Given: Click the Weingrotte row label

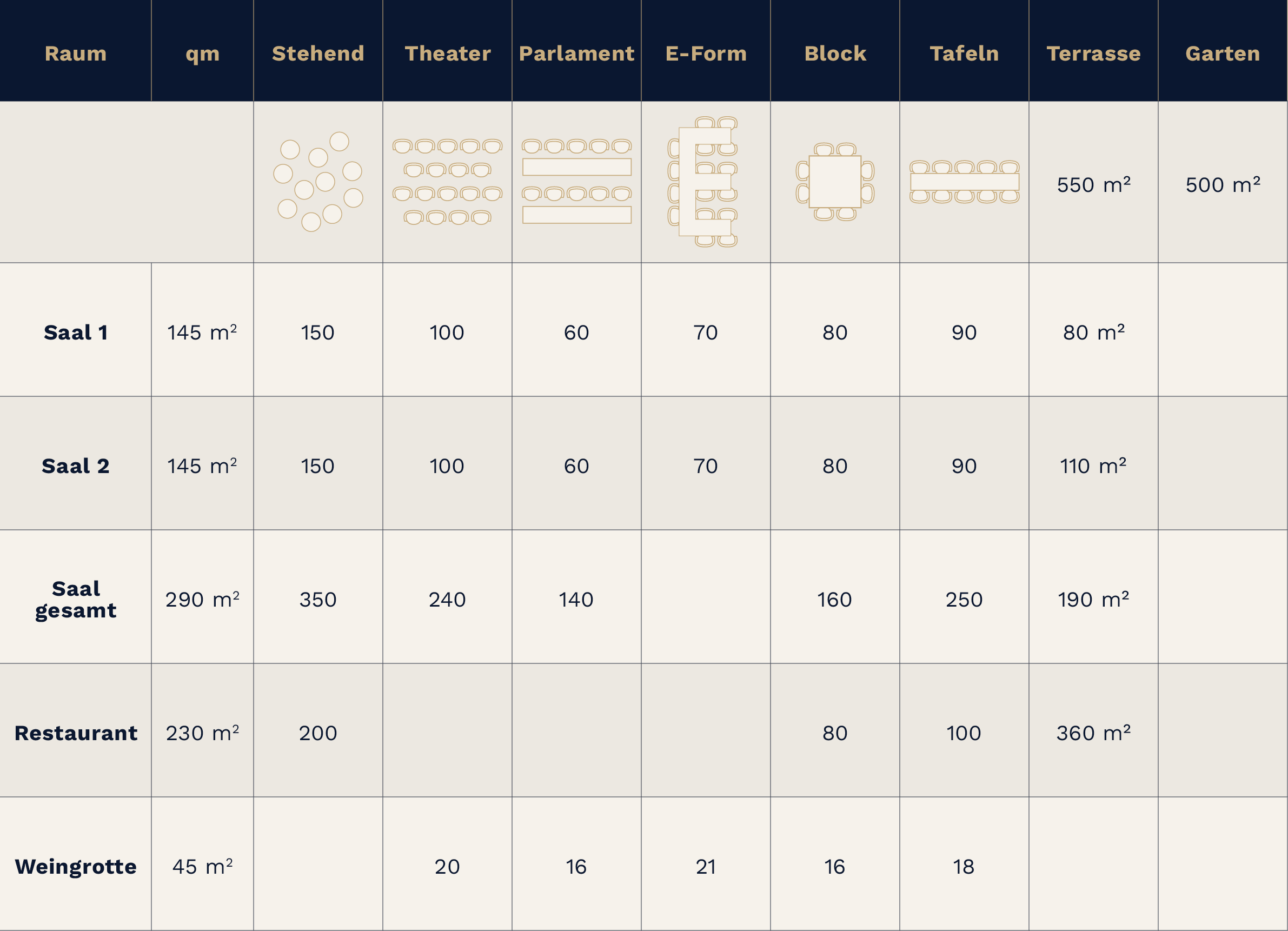Looking at the screenshot, I should pos(76,866).
